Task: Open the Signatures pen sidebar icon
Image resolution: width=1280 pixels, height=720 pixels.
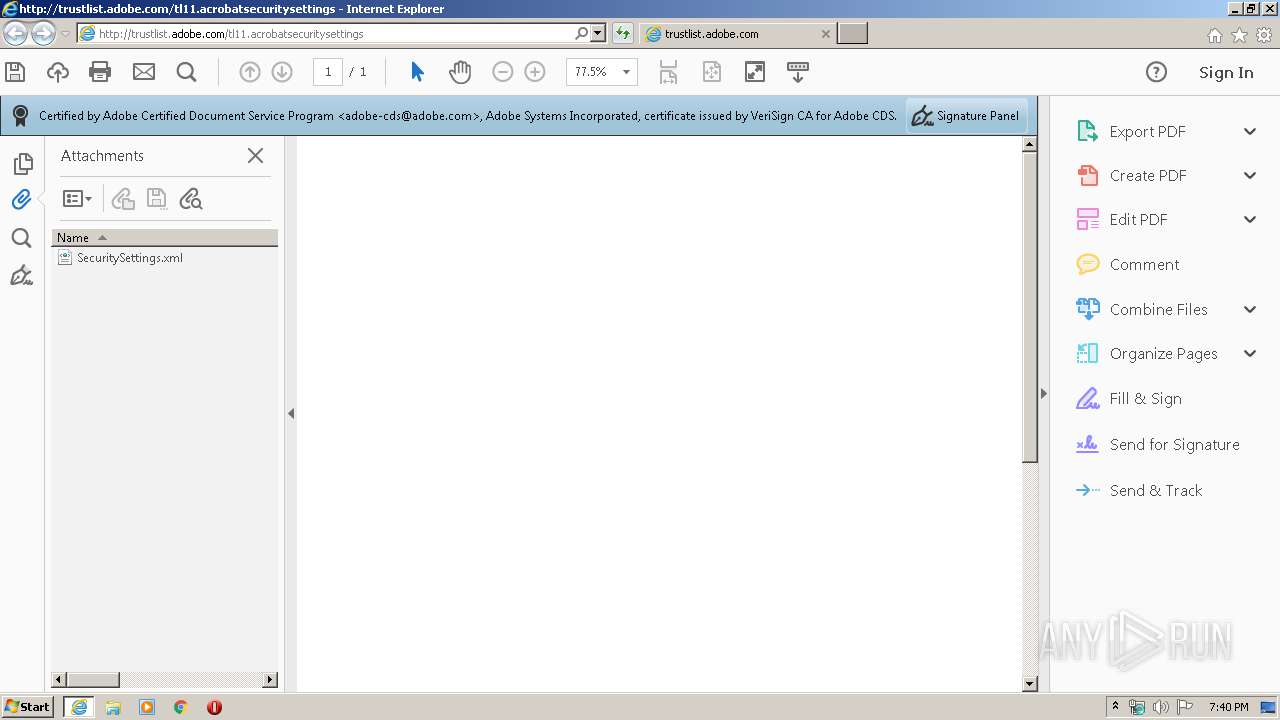Action: 21,275
